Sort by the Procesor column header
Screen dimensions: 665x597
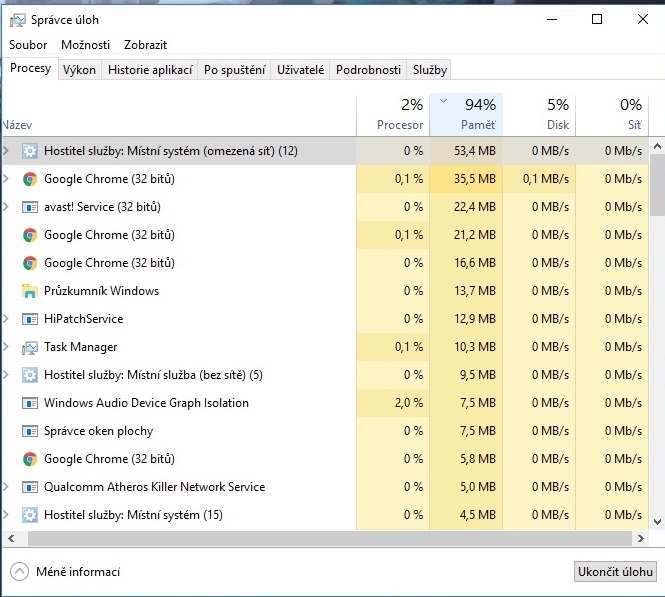(x=393, y=115)
